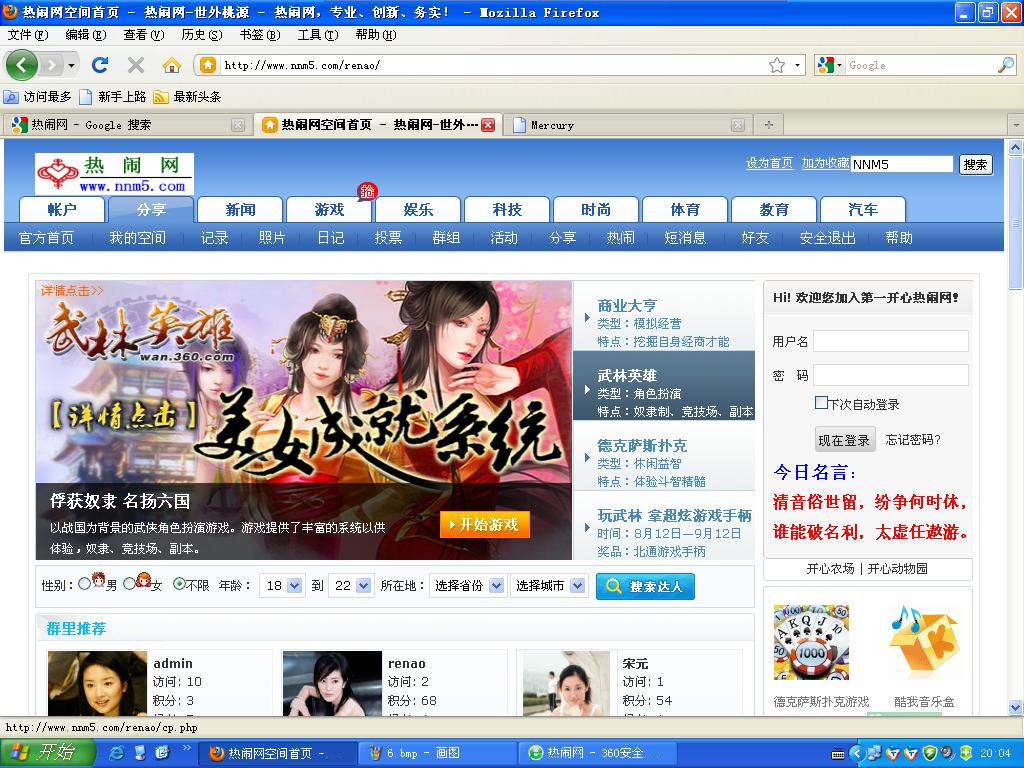1024x768 pixels.
Task: Click the blue 搜索达人 button
Action: pyautogui.click(x=645, y=586)
